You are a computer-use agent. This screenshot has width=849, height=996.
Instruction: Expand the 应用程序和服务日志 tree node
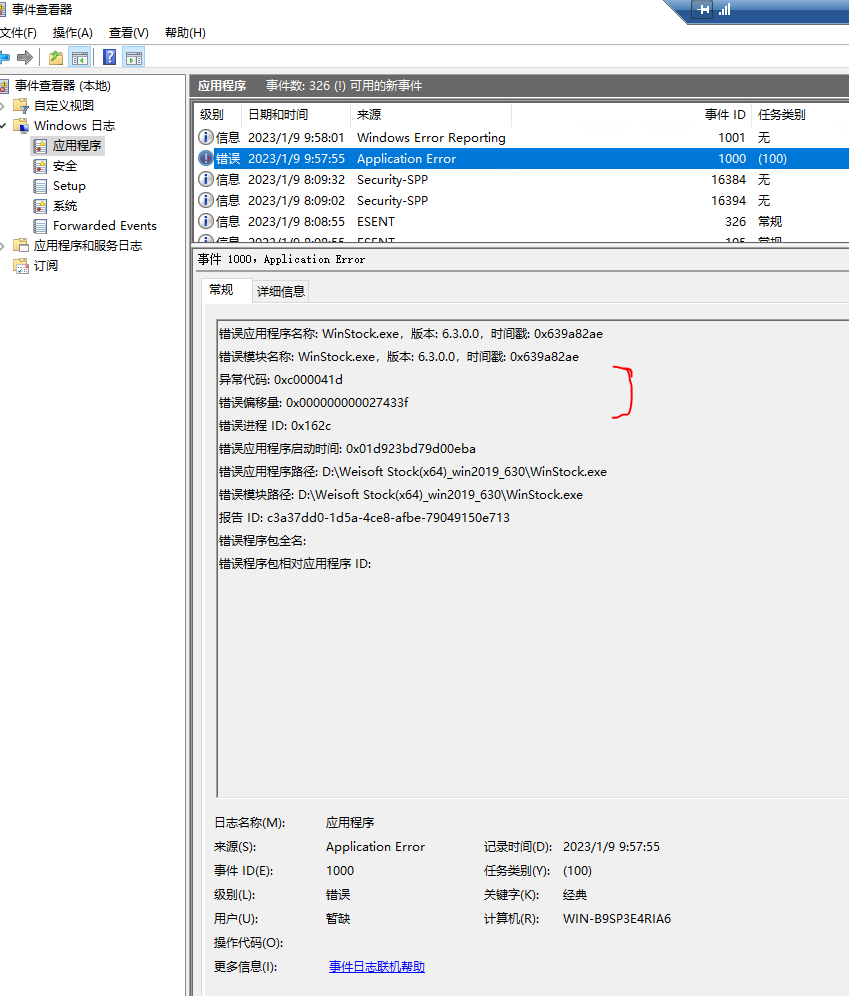click(3, 246)
